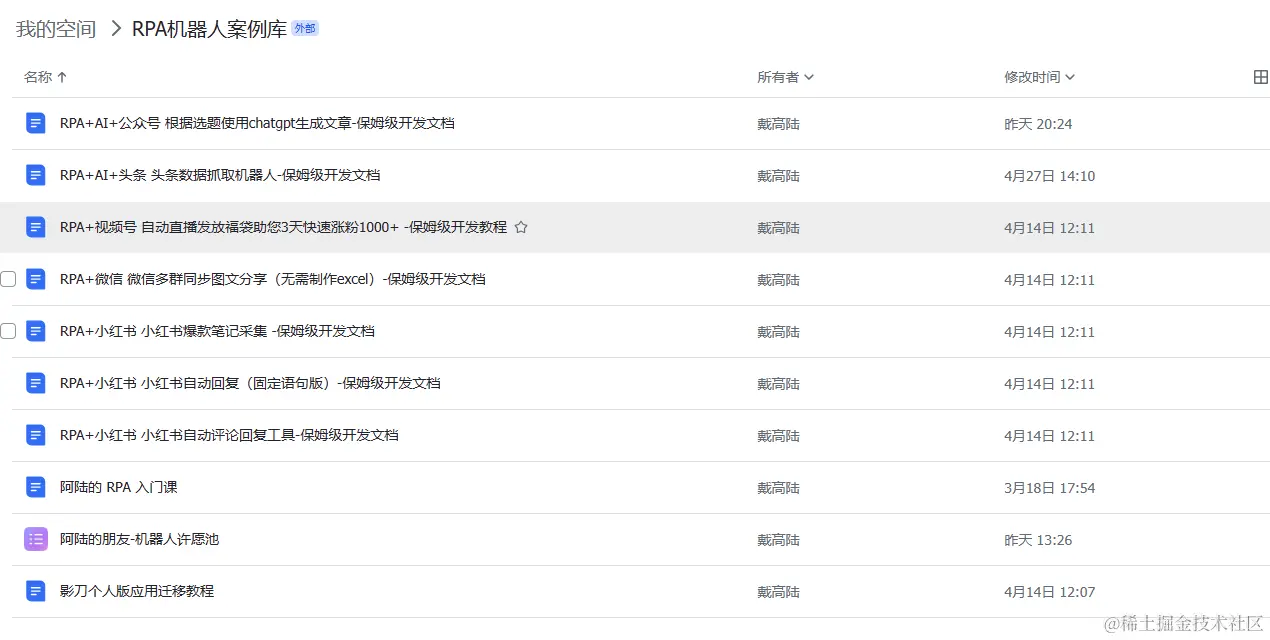Open the 修改时间 sort dropdown

click(1039, 77)
